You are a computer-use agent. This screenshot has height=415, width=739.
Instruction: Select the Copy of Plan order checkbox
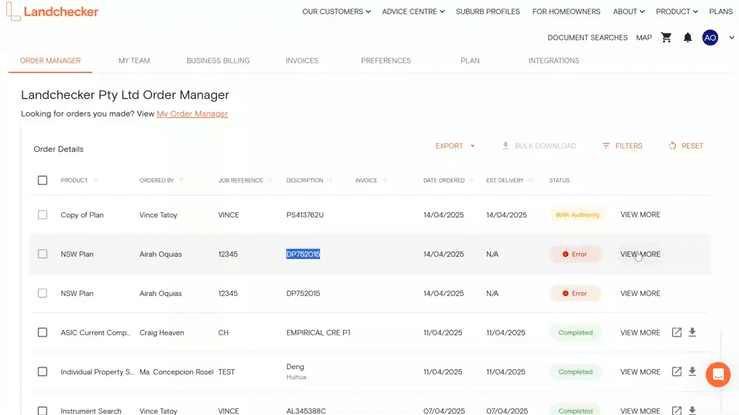42,215
